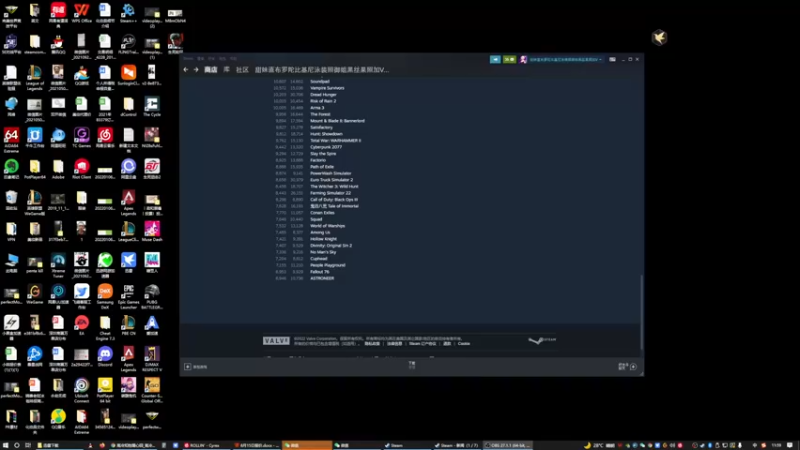800x450 pixels.
Task: Select the TC Games desktop icon
Action: tap(82, 138)
